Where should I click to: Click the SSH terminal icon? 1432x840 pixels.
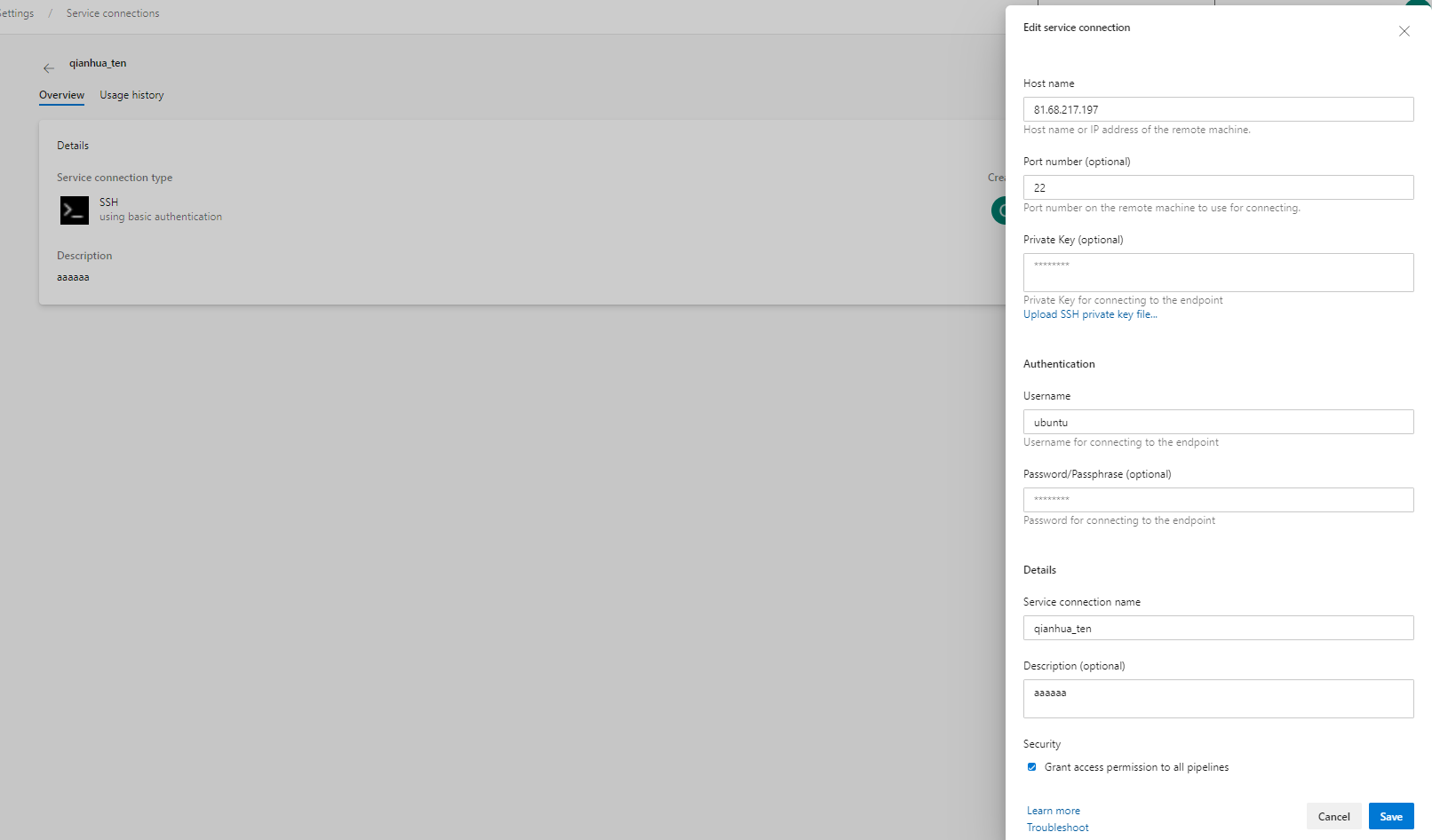pos(75,210)
